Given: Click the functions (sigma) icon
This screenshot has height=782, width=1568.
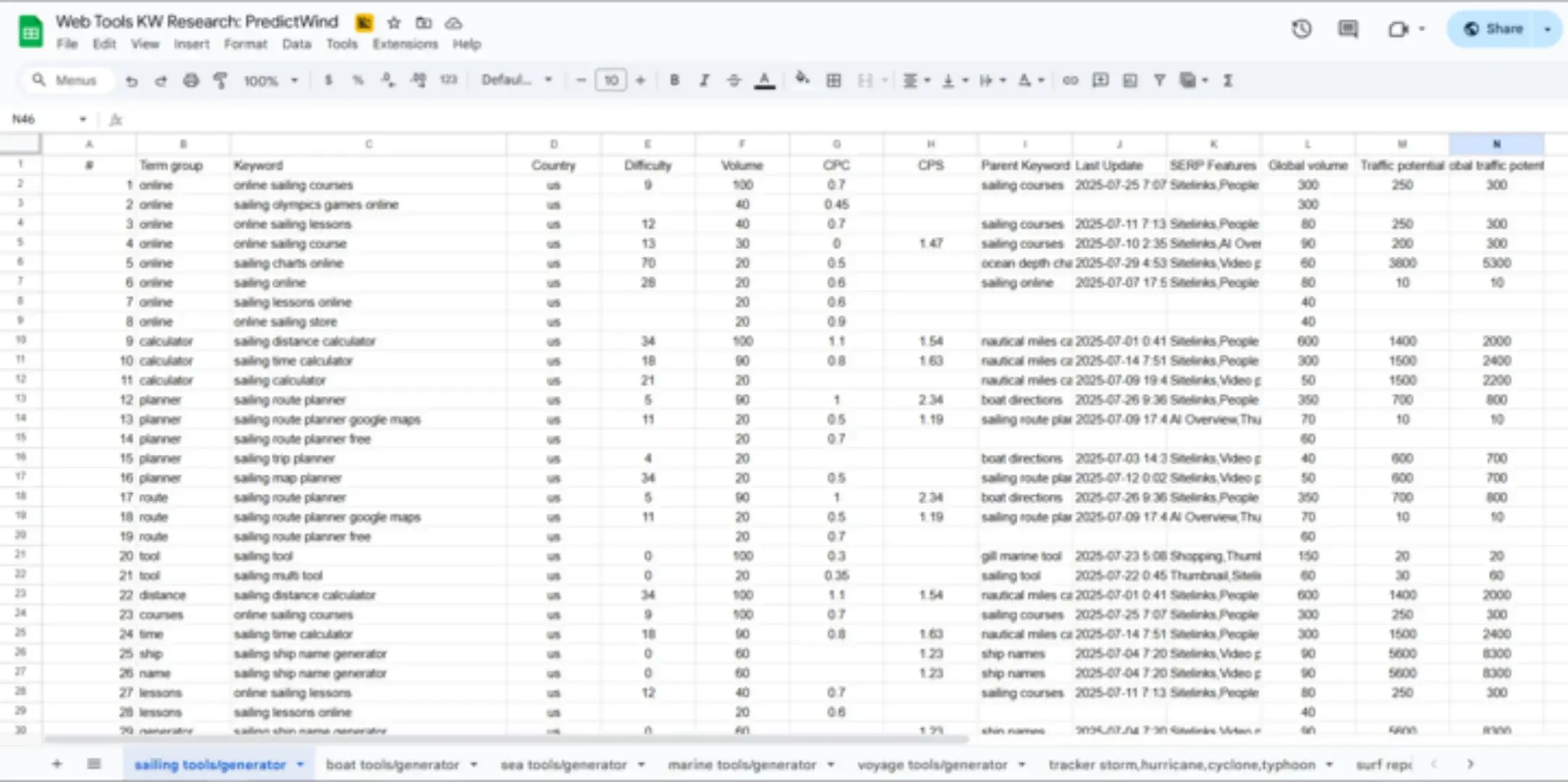Looking at the screenshot, I should (x=1227, y=80).
